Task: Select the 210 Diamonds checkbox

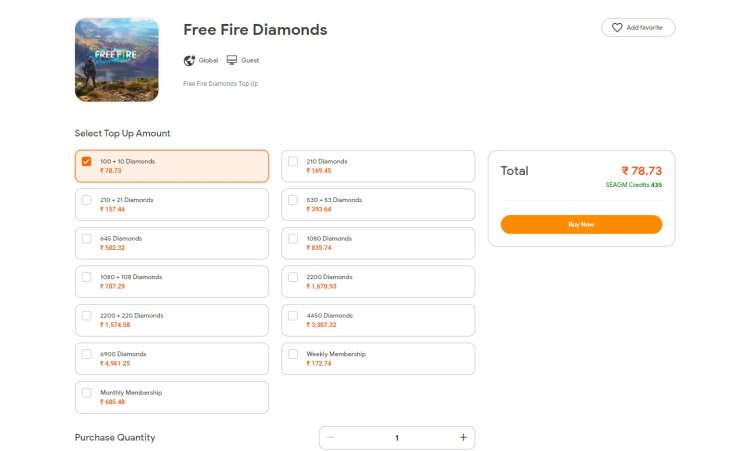Action: coord(293,161)
